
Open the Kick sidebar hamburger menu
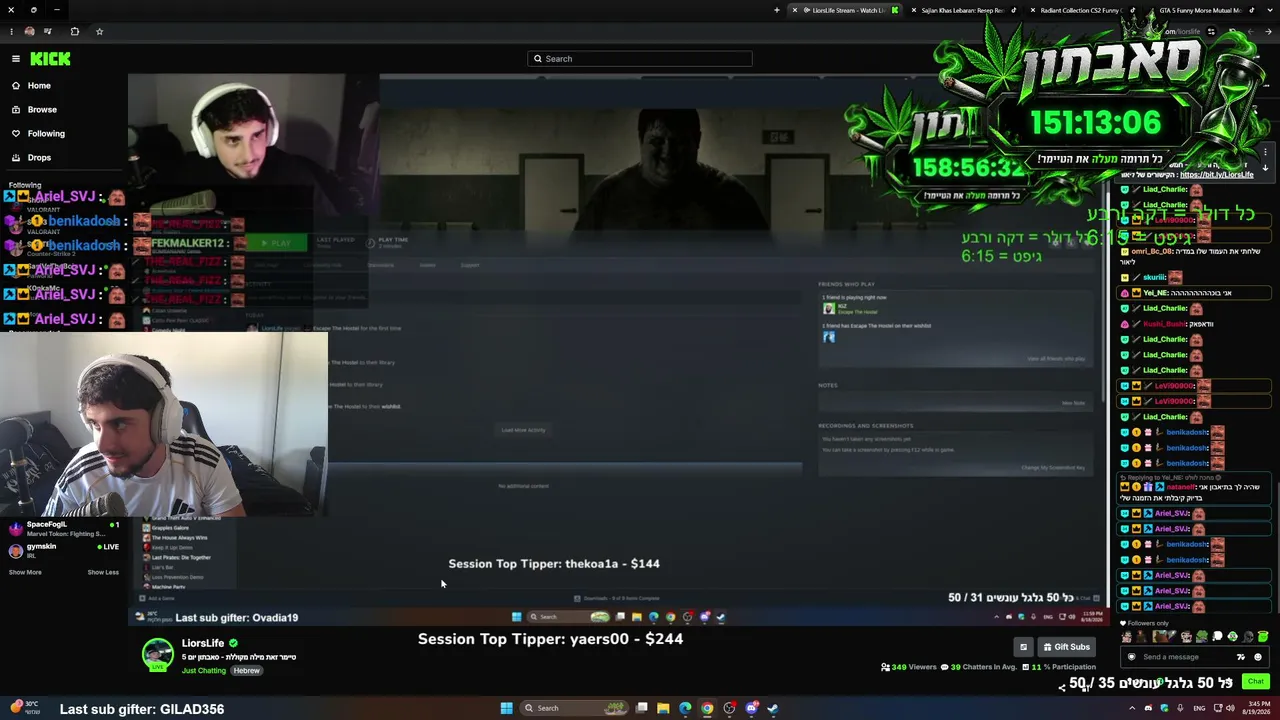[x=15, y=59]
